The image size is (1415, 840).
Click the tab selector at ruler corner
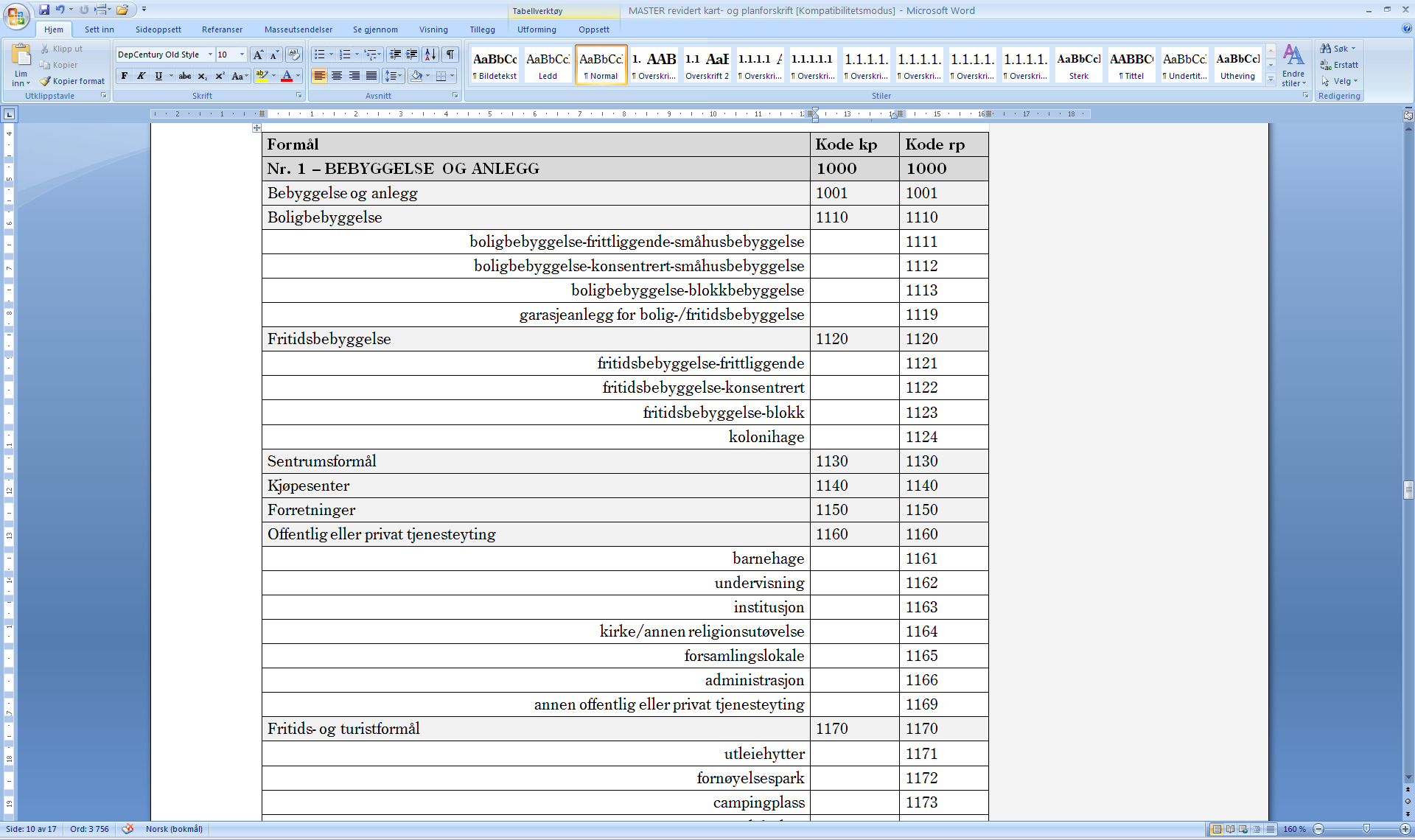[x=10, y=114]
